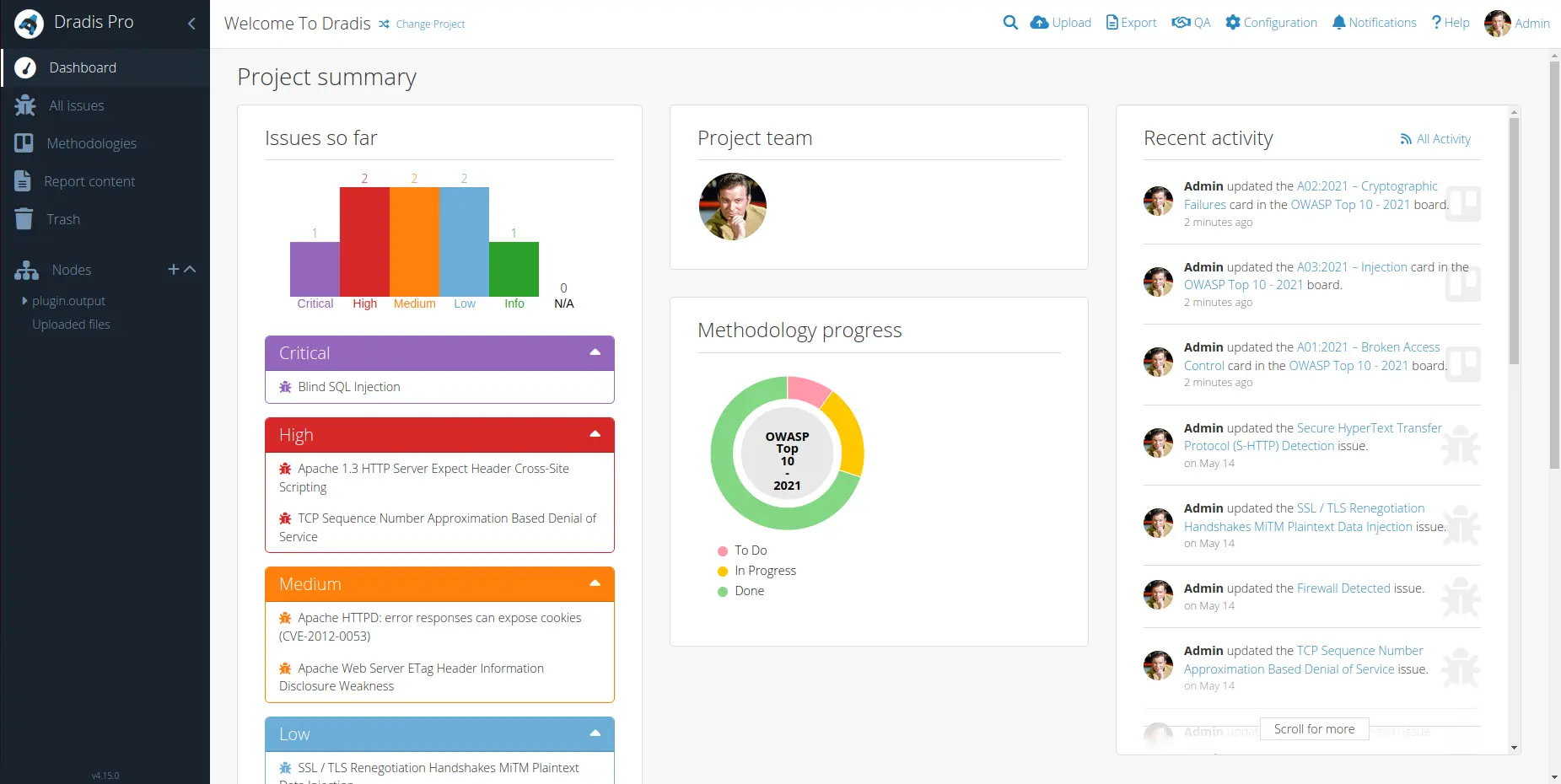1561x784 pixels.
Task: Open TCP Sequence Number issue in High list
Action: click(x=438, y=528)
